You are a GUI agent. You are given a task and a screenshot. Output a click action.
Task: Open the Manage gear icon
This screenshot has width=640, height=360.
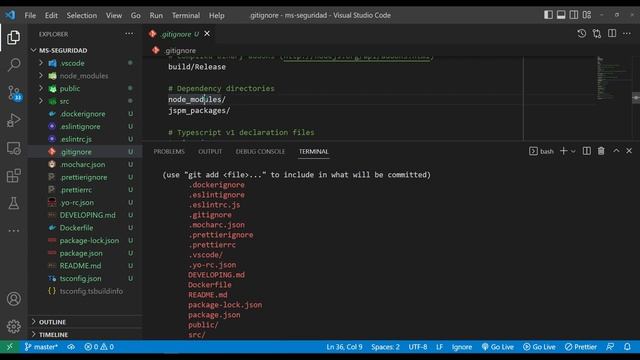(13, 327)
